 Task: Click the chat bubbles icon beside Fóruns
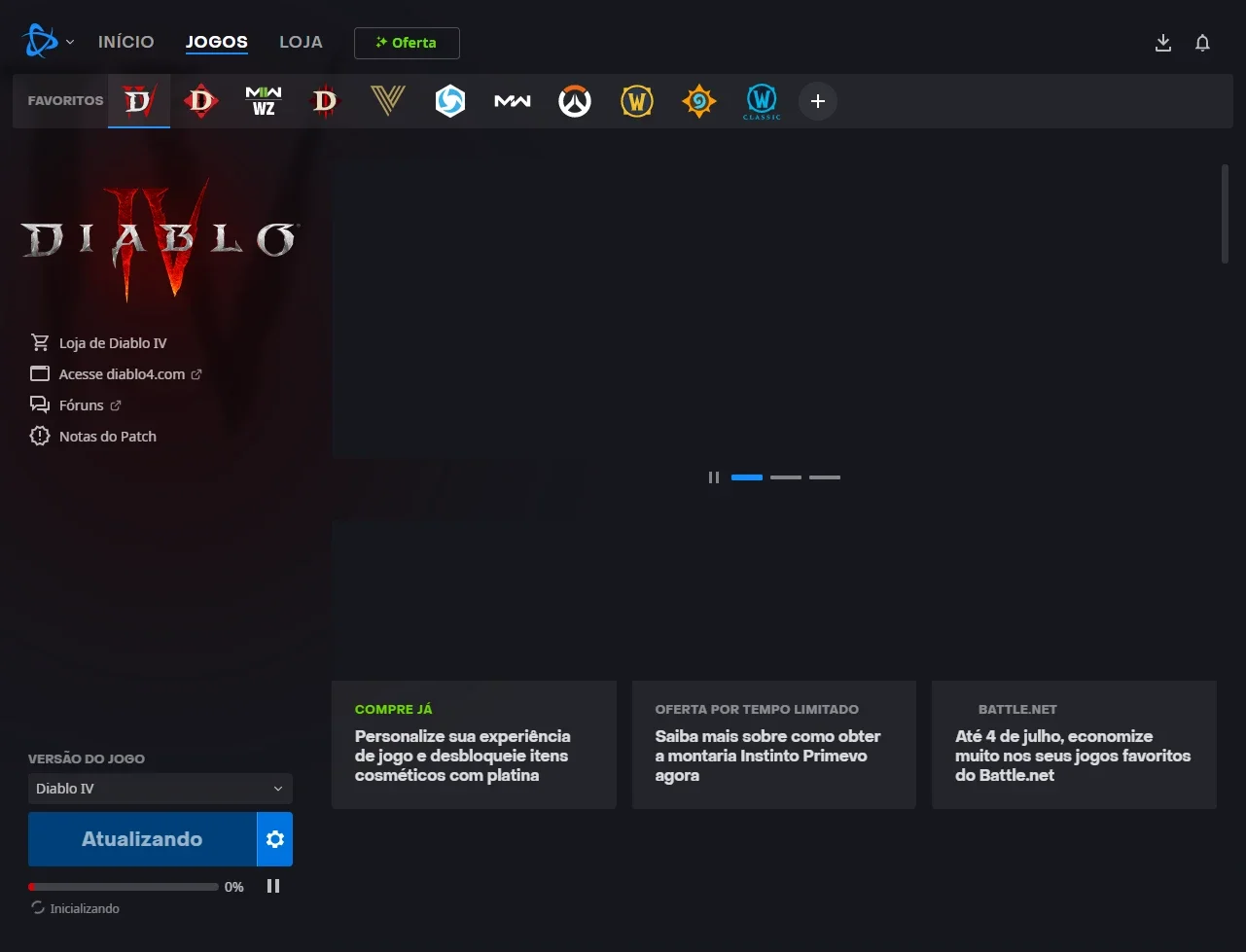tap(40, 405)
